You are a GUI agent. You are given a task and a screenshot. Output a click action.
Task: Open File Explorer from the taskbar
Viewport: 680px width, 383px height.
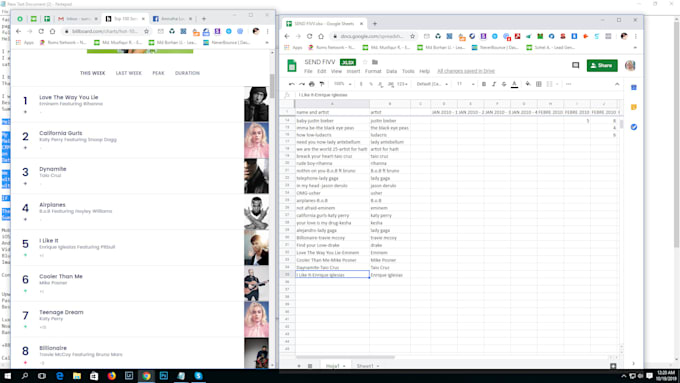pyautogui.click(x=77, y=376)
